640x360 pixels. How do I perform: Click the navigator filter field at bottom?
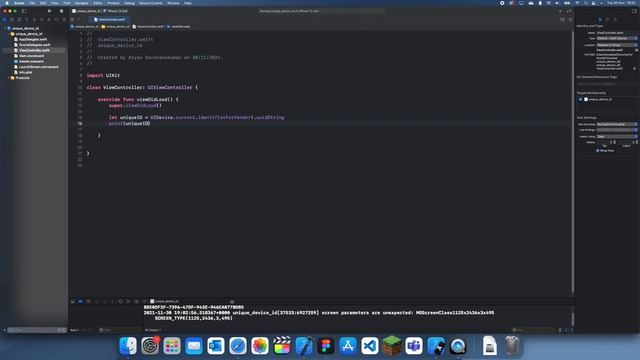tap(37, 330)
